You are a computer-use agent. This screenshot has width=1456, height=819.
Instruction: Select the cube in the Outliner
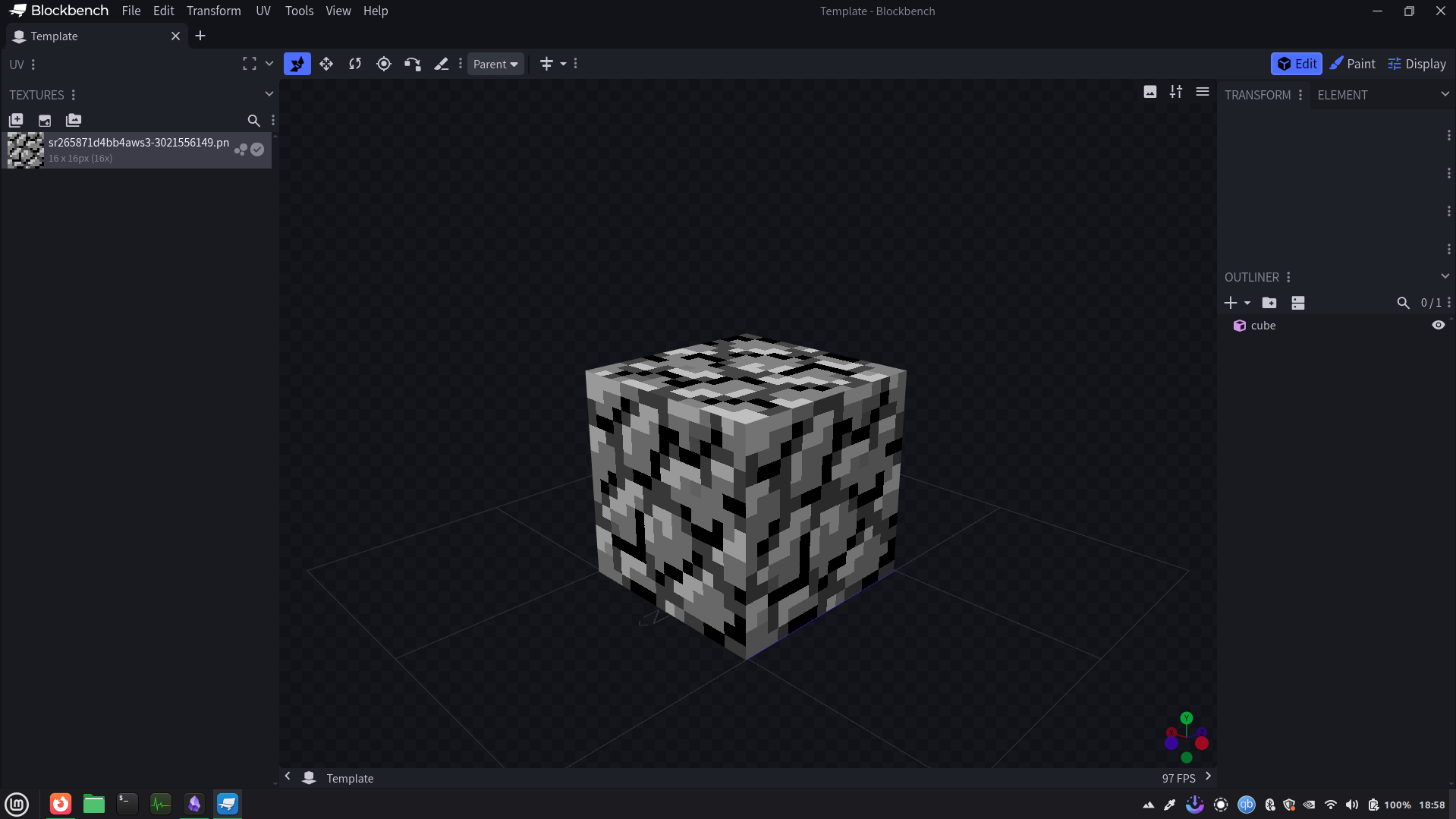click(x=1263, y=325)
